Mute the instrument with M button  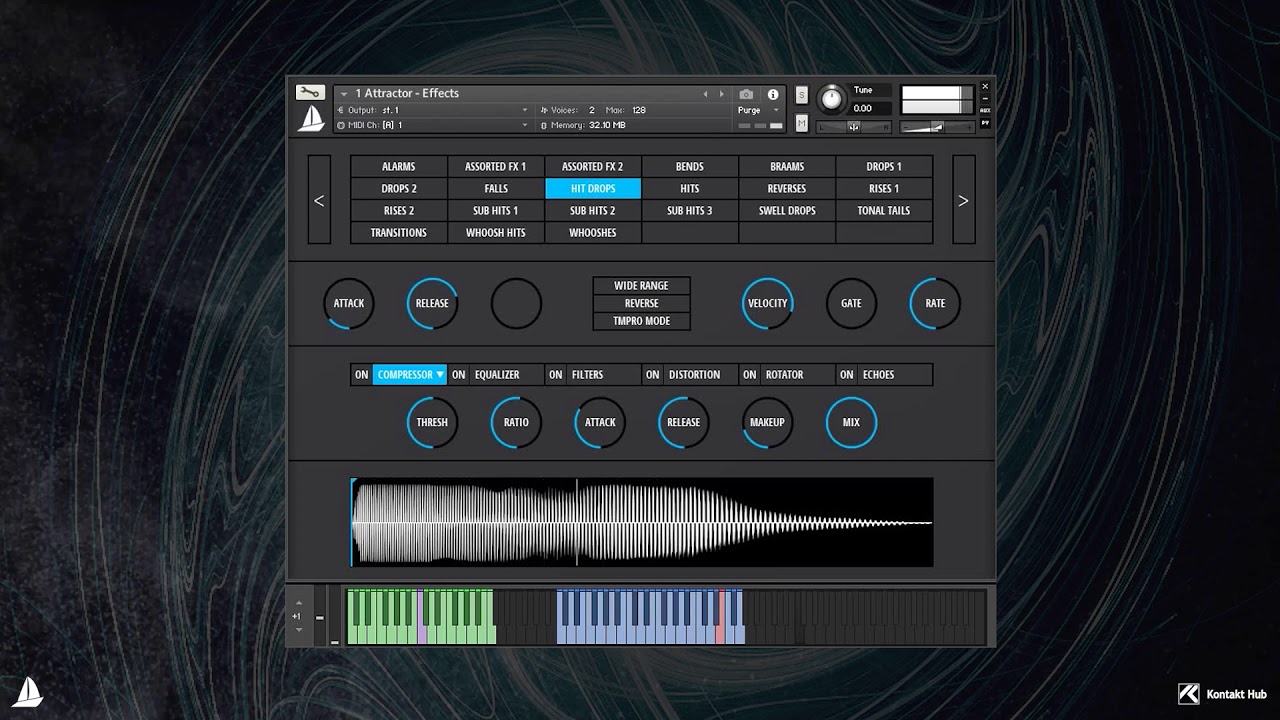tap(802, 123)
